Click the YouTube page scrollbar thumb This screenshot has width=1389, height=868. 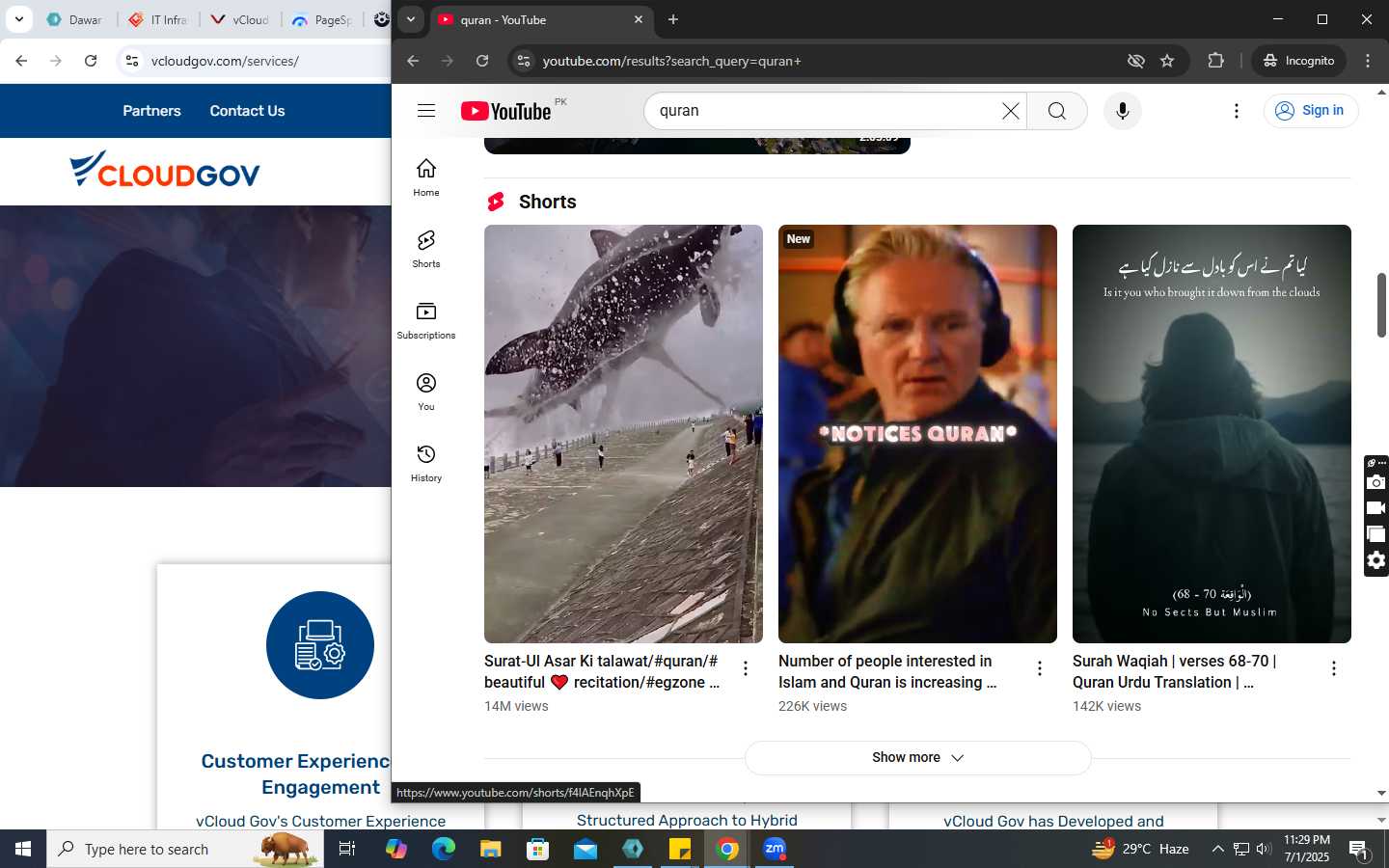tap(1381, 306)
